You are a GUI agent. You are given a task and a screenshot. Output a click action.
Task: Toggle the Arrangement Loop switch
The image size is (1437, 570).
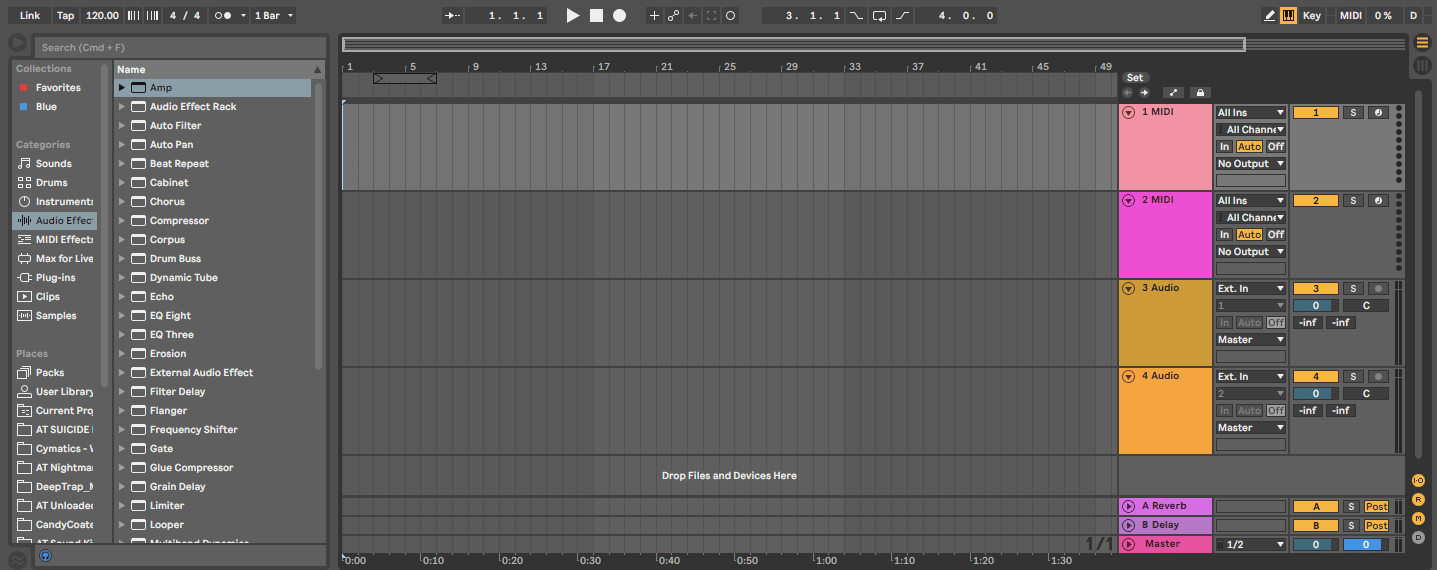(x=879, y=15)
